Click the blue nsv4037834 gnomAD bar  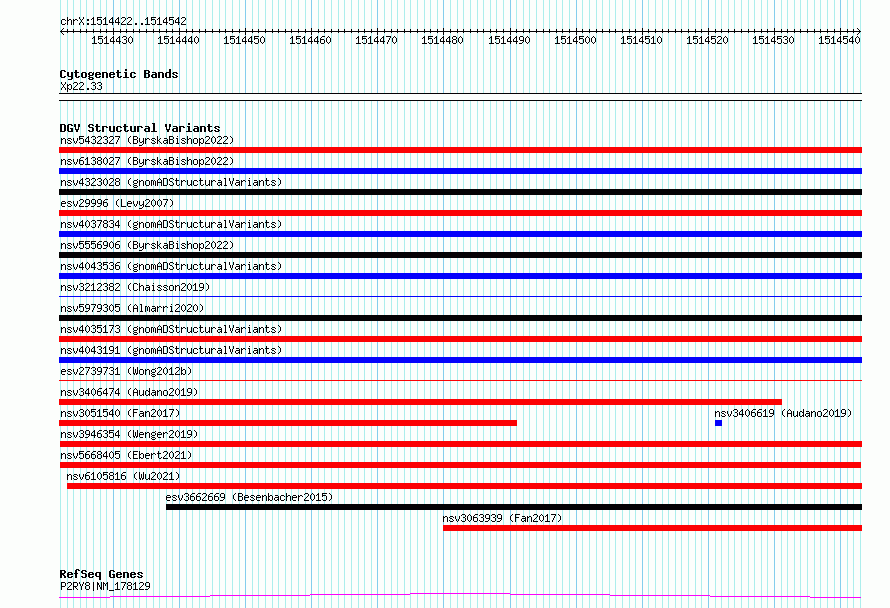460,234
